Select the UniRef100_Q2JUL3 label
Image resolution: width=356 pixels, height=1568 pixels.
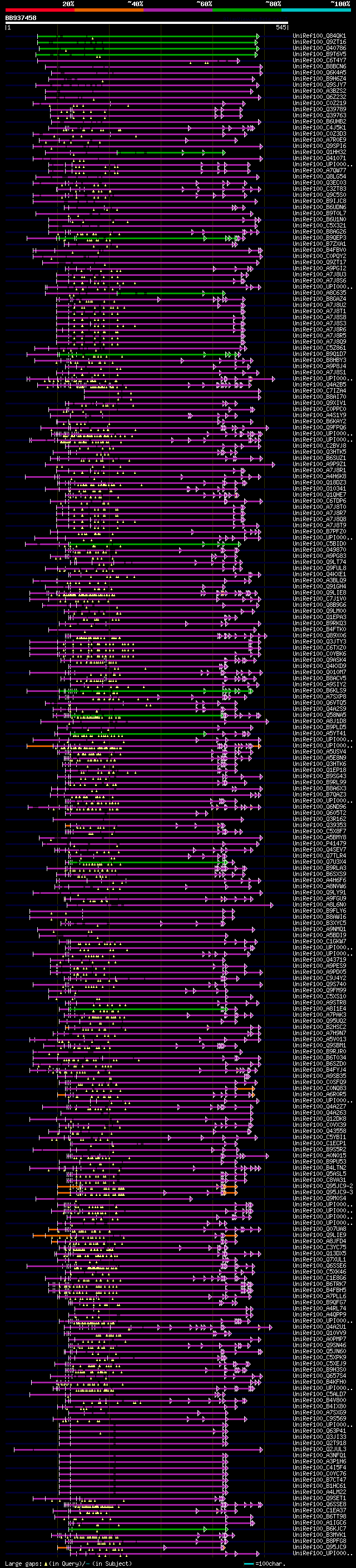coord(319,1449)
